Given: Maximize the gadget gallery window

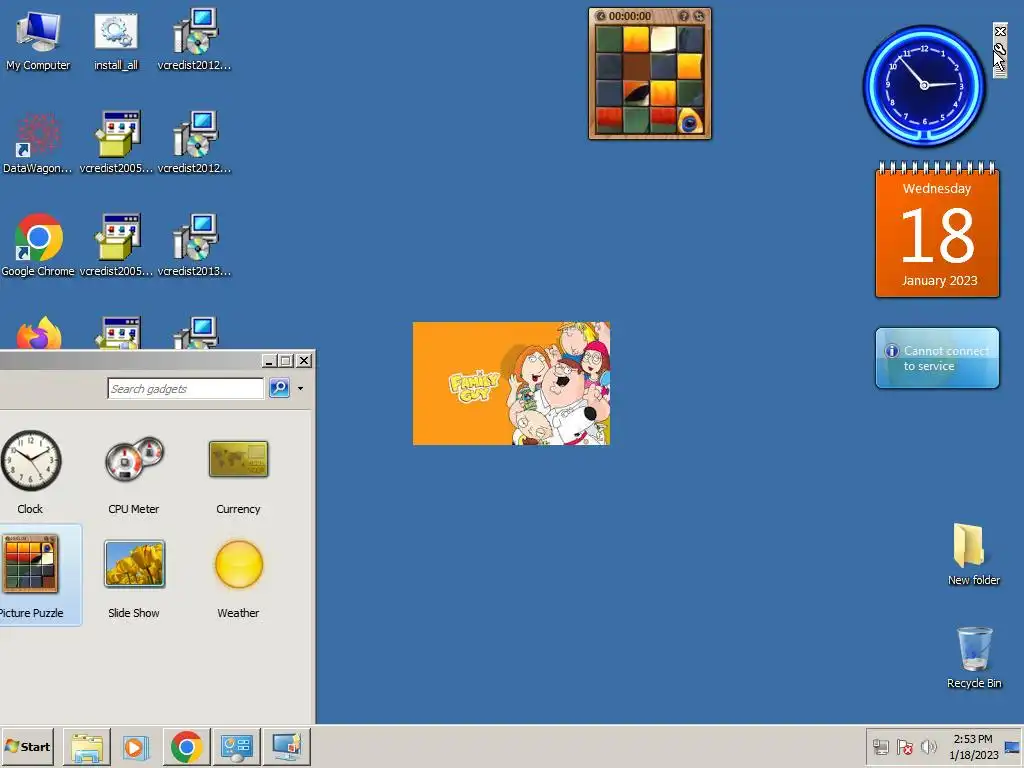Looking at the screenshot, I should pos(286,360).
